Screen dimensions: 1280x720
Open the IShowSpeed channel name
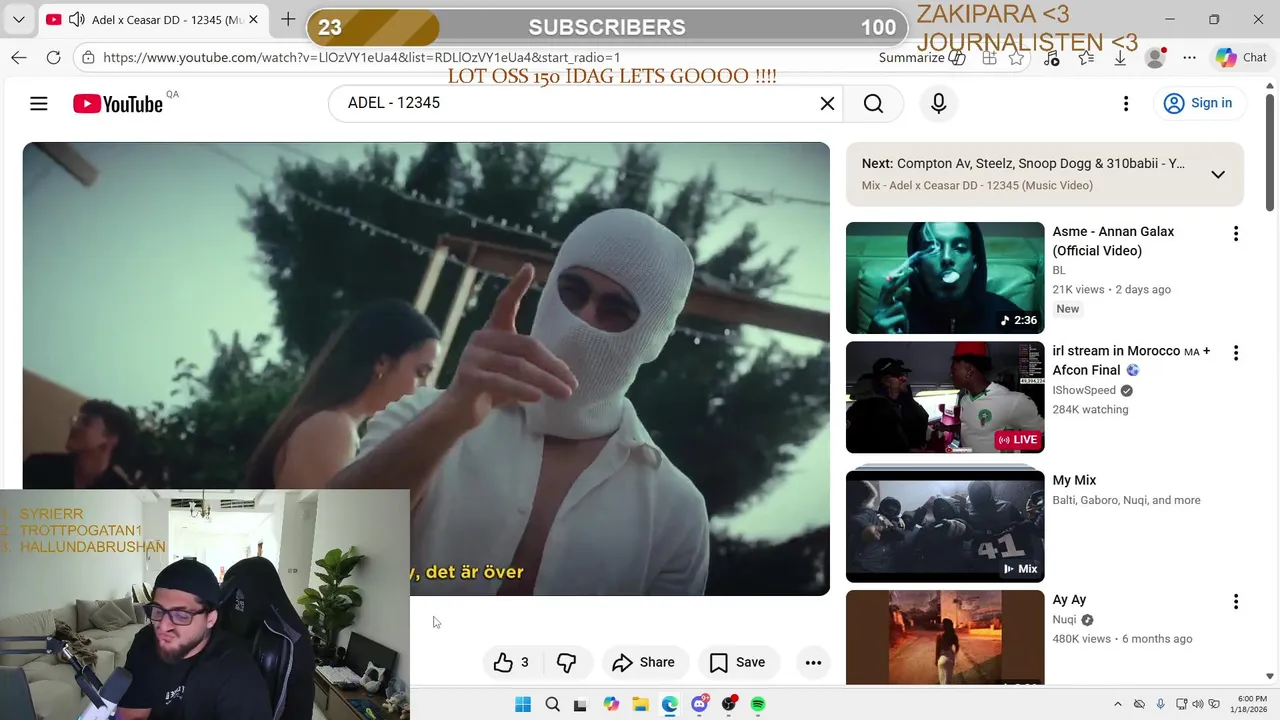click(x=1084, y=390)
